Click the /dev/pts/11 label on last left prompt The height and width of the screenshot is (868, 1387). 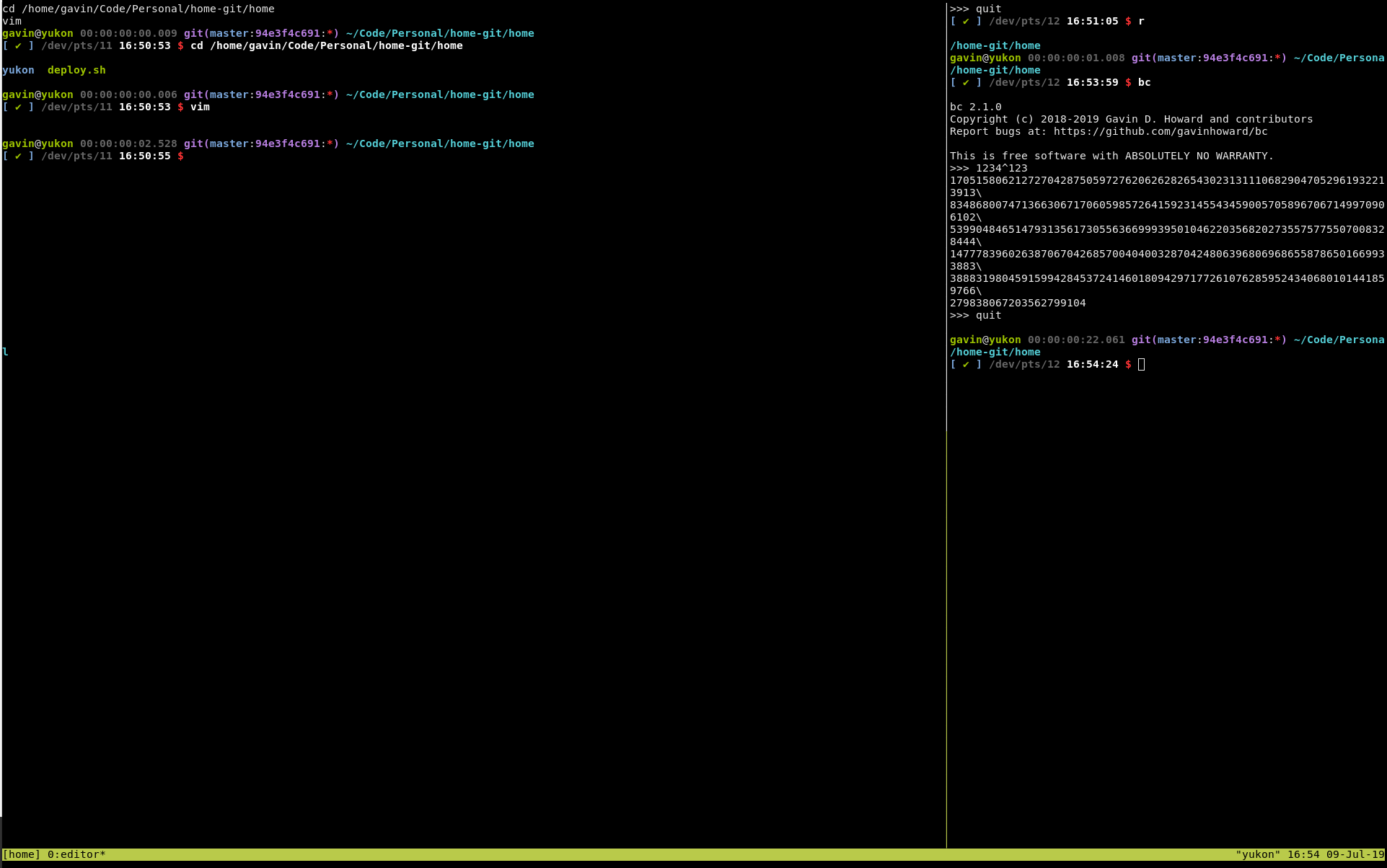point(76,156)
